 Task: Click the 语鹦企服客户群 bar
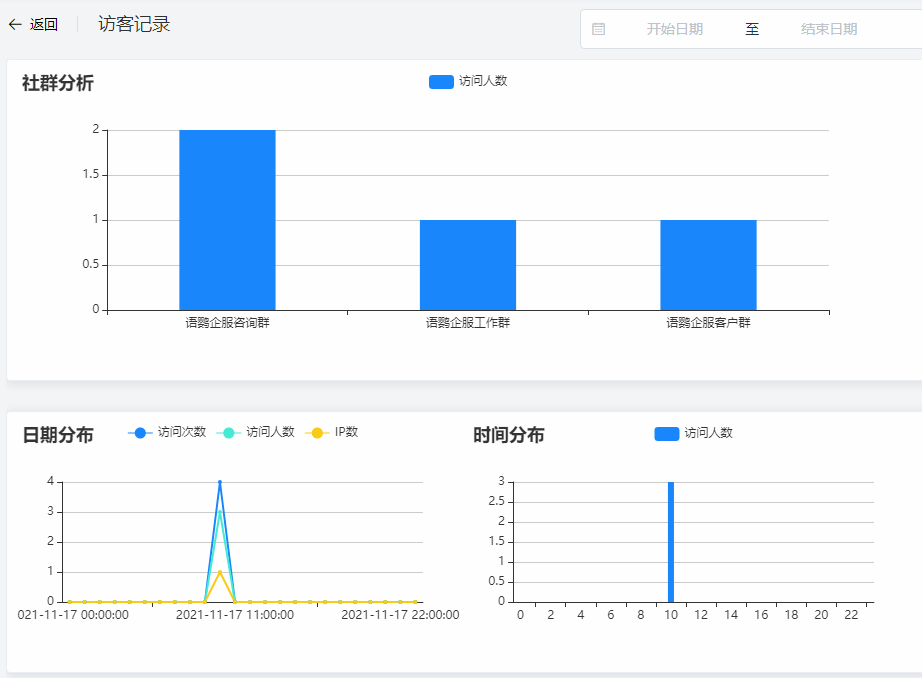pyautogui.click(x=708, y=265)
